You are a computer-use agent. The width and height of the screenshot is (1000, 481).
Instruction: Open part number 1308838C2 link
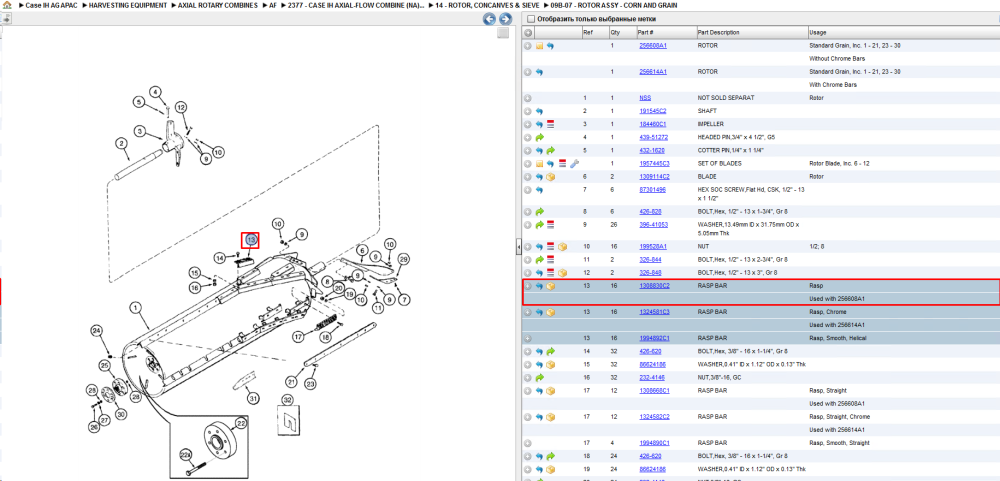[x=654, y=286]
